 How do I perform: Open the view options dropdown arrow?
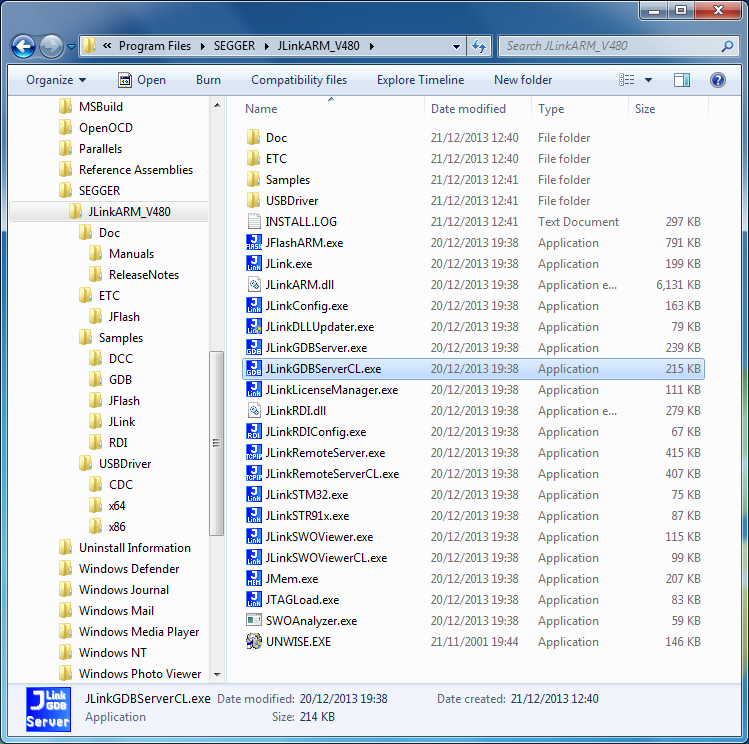tap(648, 80)
